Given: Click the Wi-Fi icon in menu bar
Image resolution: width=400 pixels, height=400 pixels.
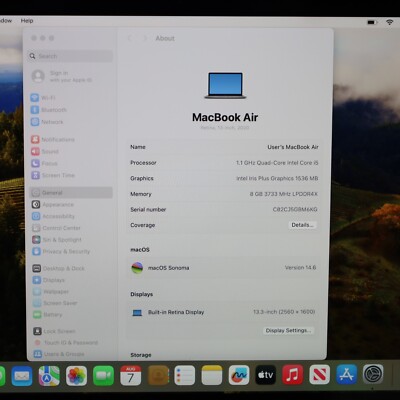Looking at the screenshot, I should coord(389,22).
